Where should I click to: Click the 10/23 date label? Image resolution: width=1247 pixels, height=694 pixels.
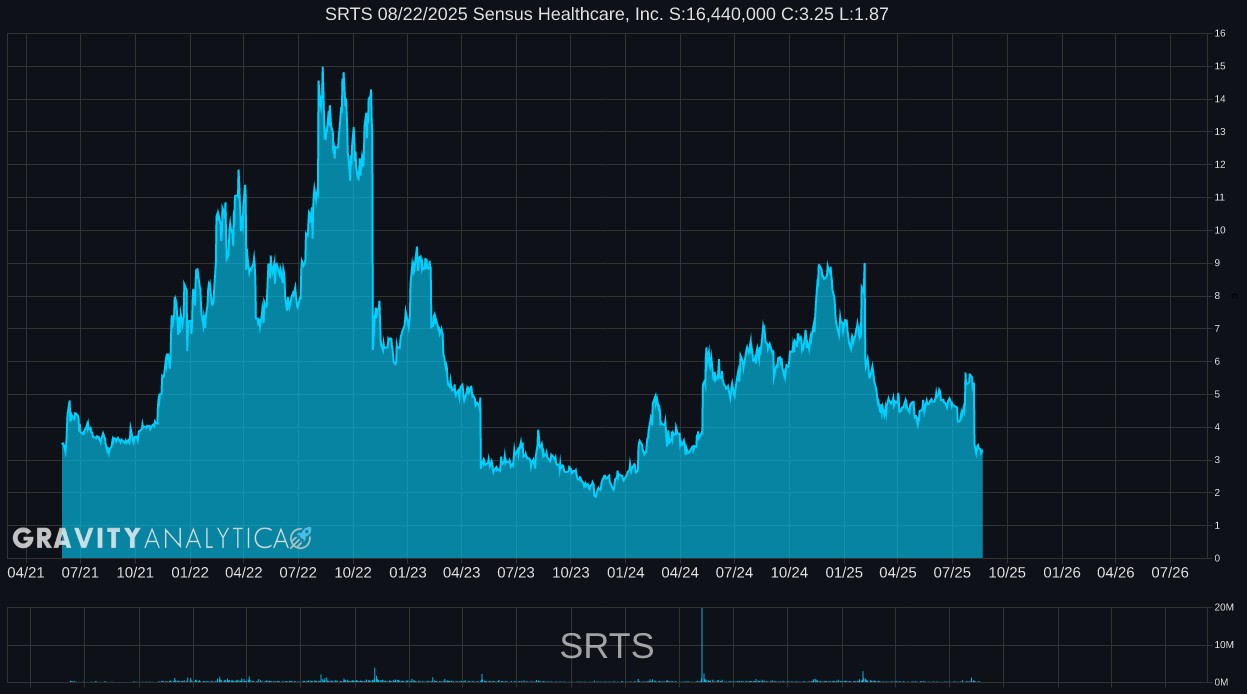coord(571,572)
